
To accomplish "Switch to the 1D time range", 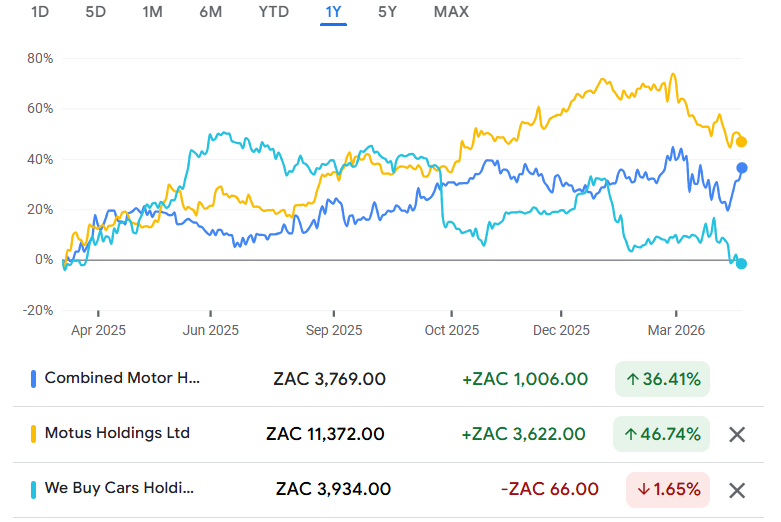I will point(40,12).
